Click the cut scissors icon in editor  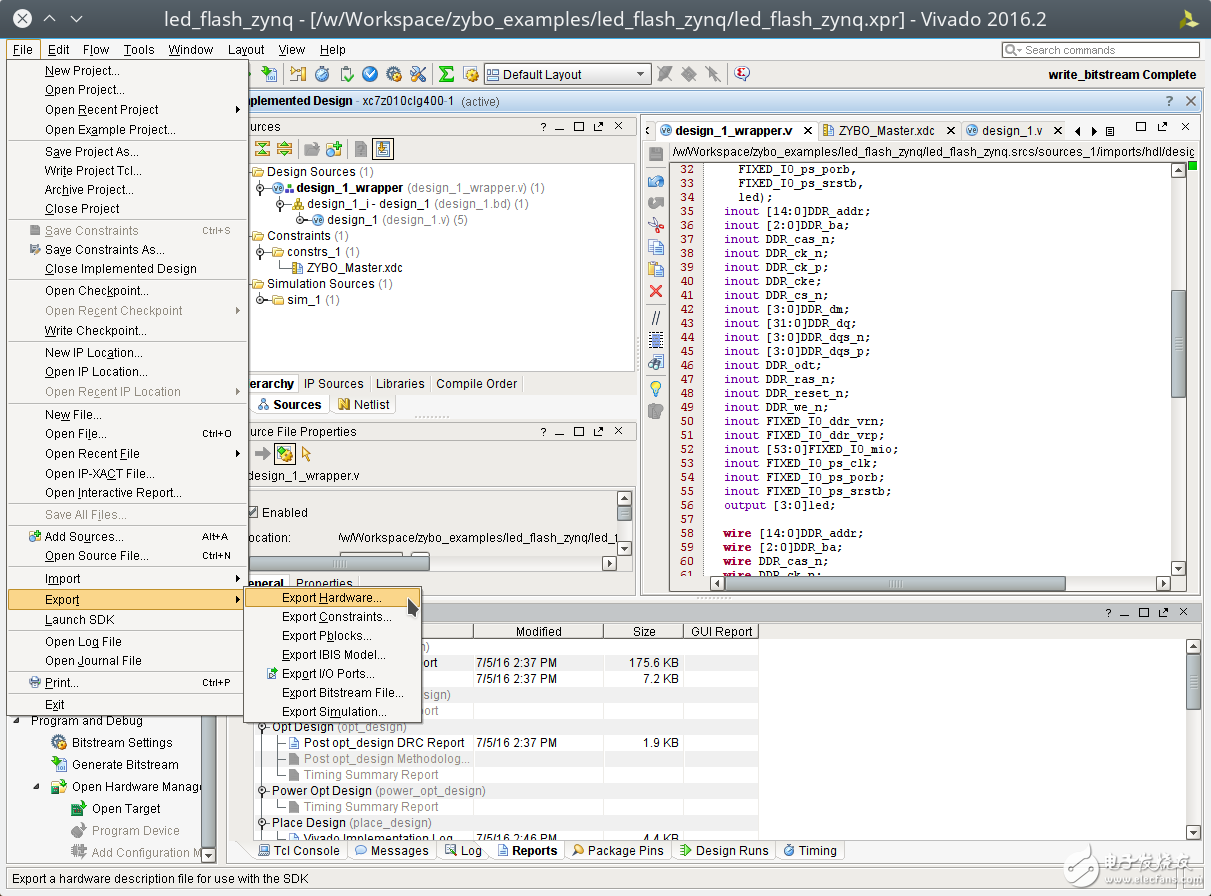pyautogui.click(x=656, y=225)
